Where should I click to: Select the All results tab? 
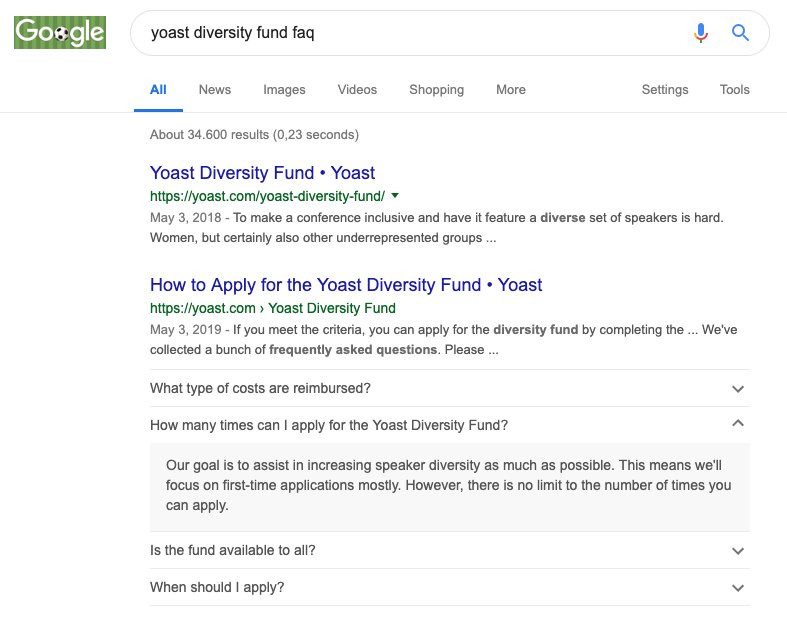click(x=158, y=90)
